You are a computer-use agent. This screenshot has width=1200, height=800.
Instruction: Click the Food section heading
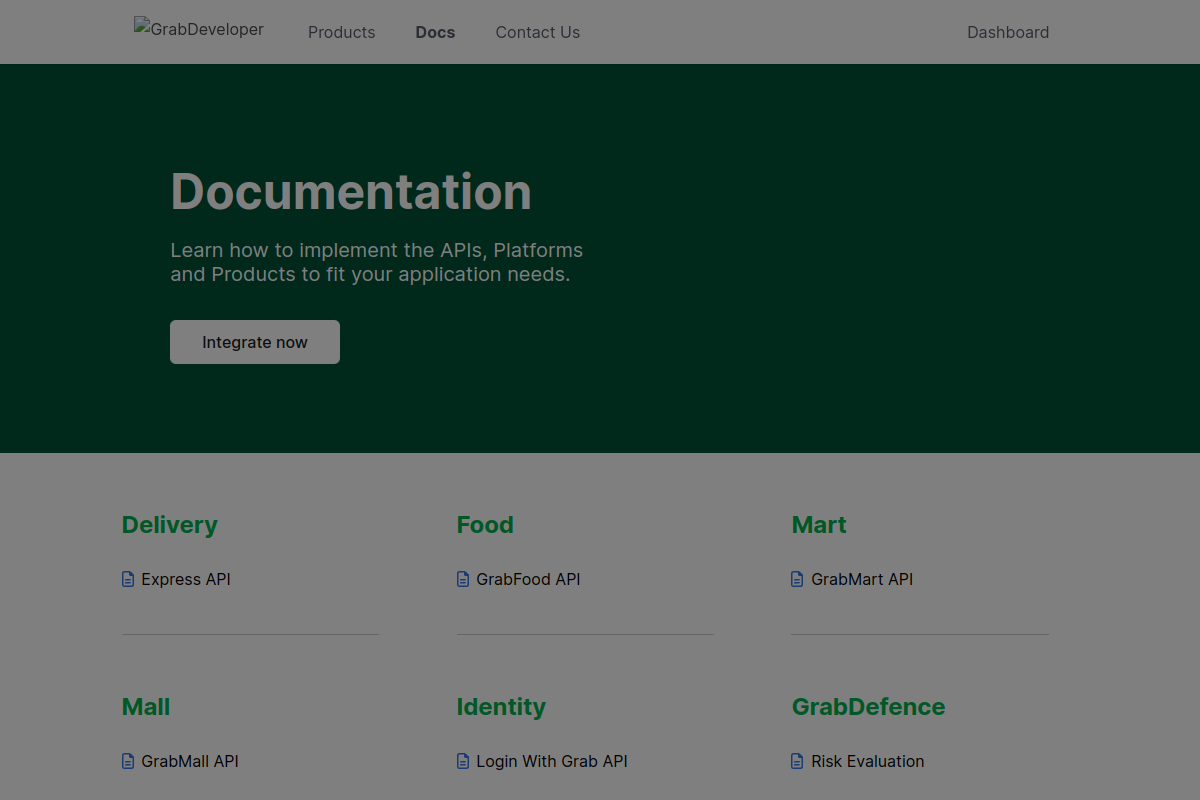(485, 525)
